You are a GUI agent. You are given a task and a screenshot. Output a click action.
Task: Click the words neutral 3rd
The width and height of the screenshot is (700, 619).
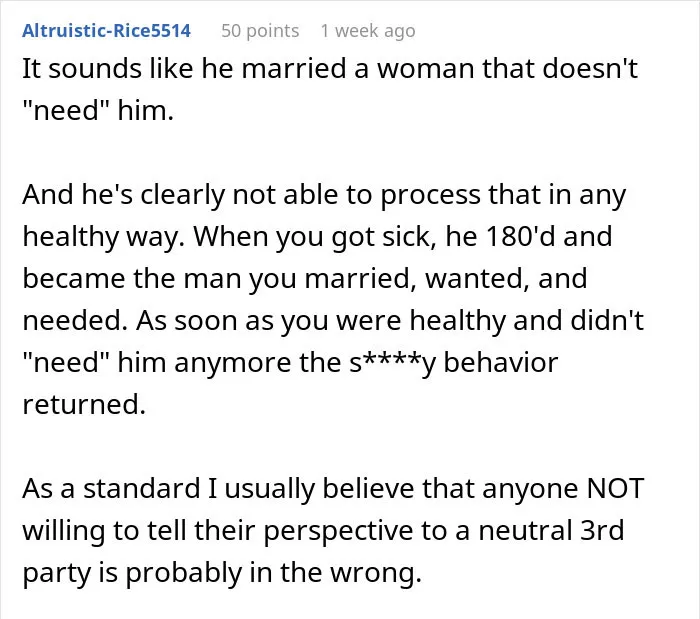tap(551, 531)
